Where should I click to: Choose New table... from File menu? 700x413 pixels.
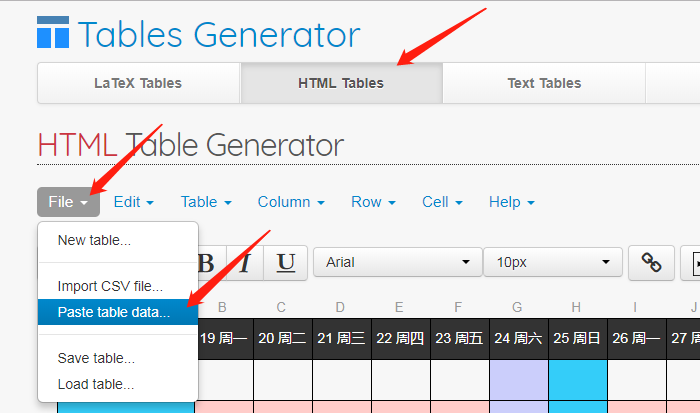coord(118,240)
